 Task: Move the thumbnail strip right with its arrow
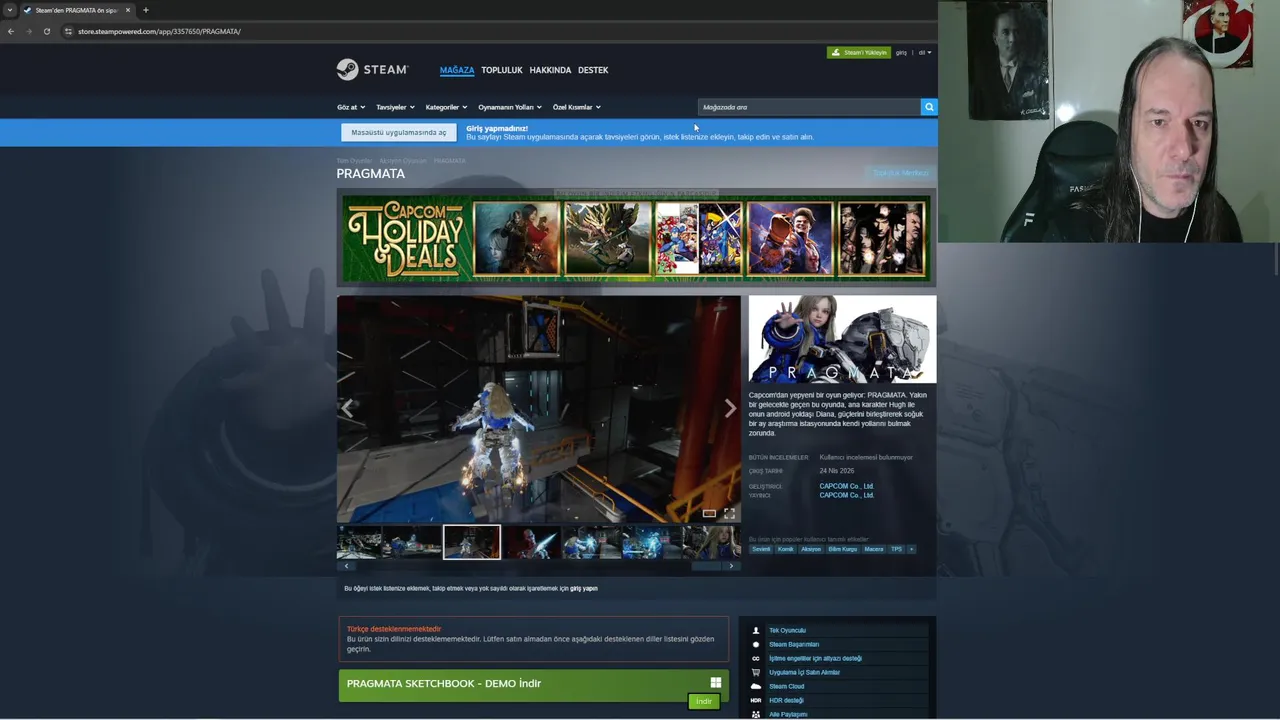click(731, 566)
